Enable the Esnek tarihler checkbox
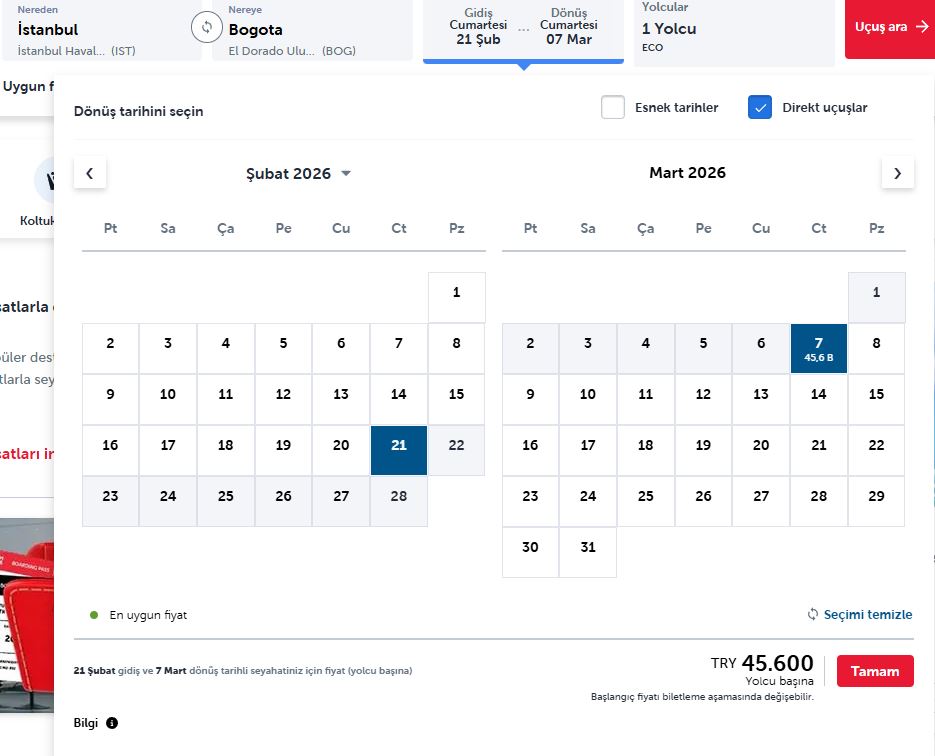The height and width of the screenshot is (756, 935). (x=613, y=107)
